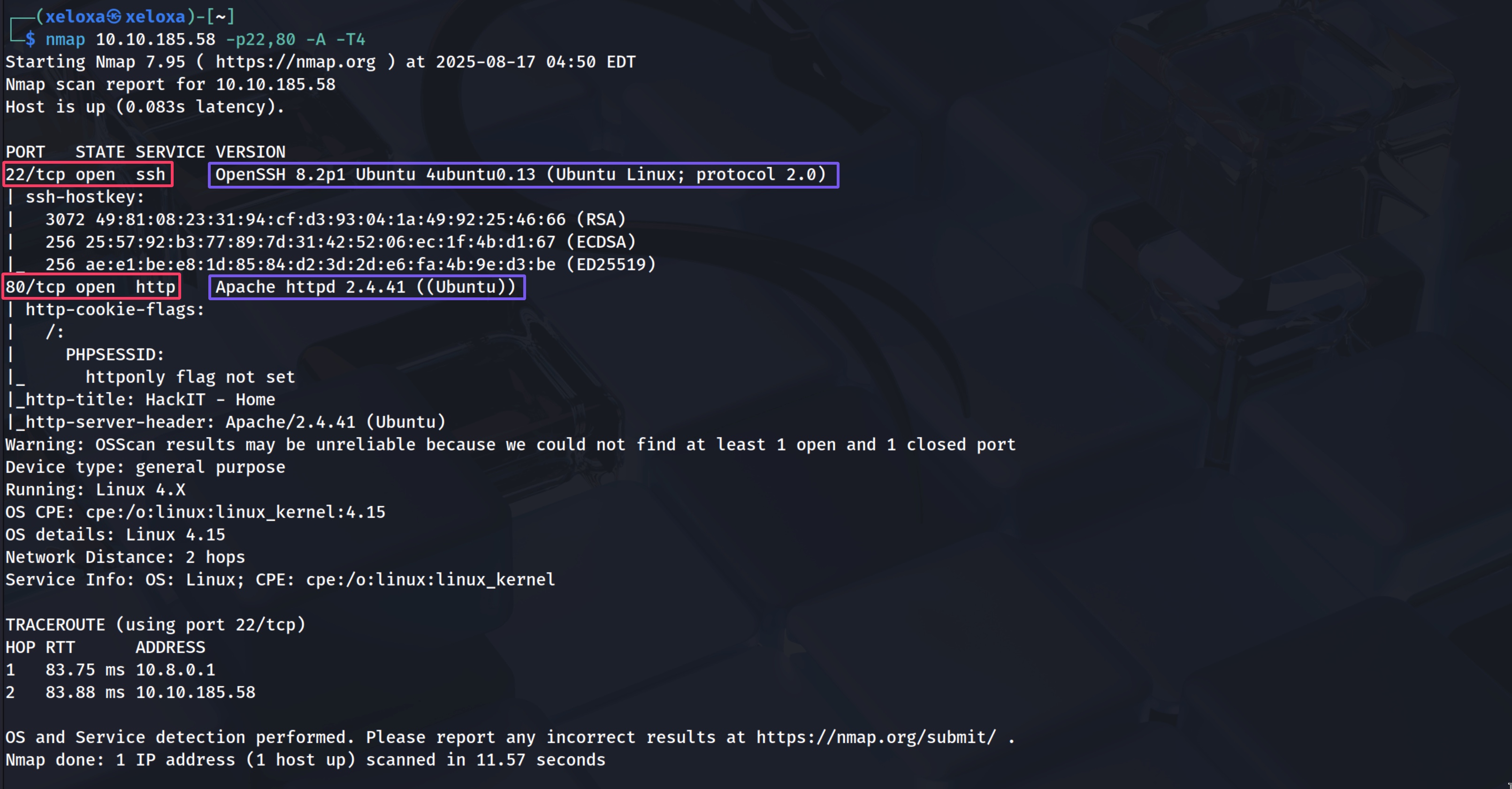Screen dimensions: 1512x789
Task: Click the Network Distance 2 hops line
Action: click(125, 557)
